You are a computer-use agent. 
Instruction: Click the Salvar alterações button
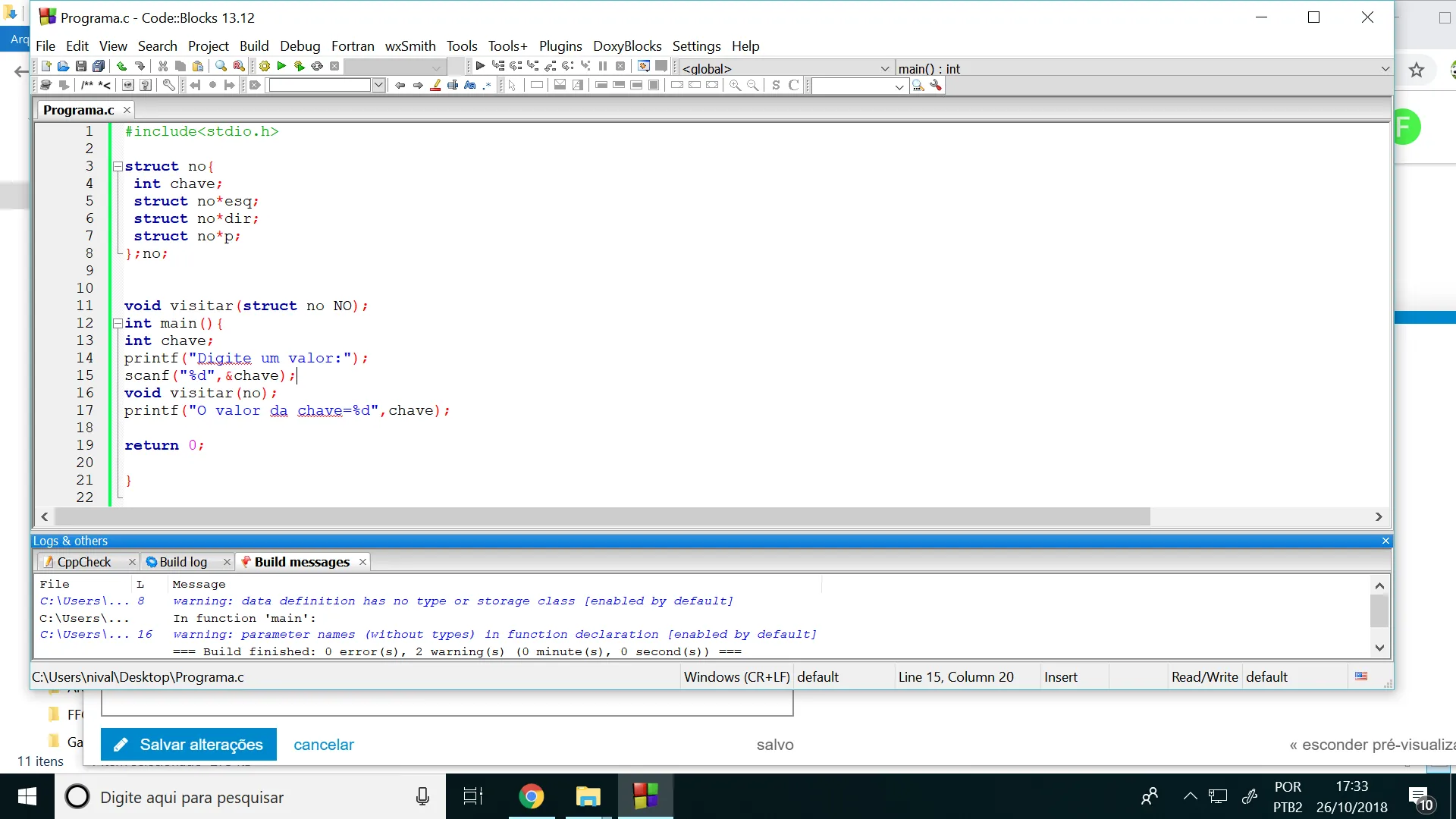[188, 745]
